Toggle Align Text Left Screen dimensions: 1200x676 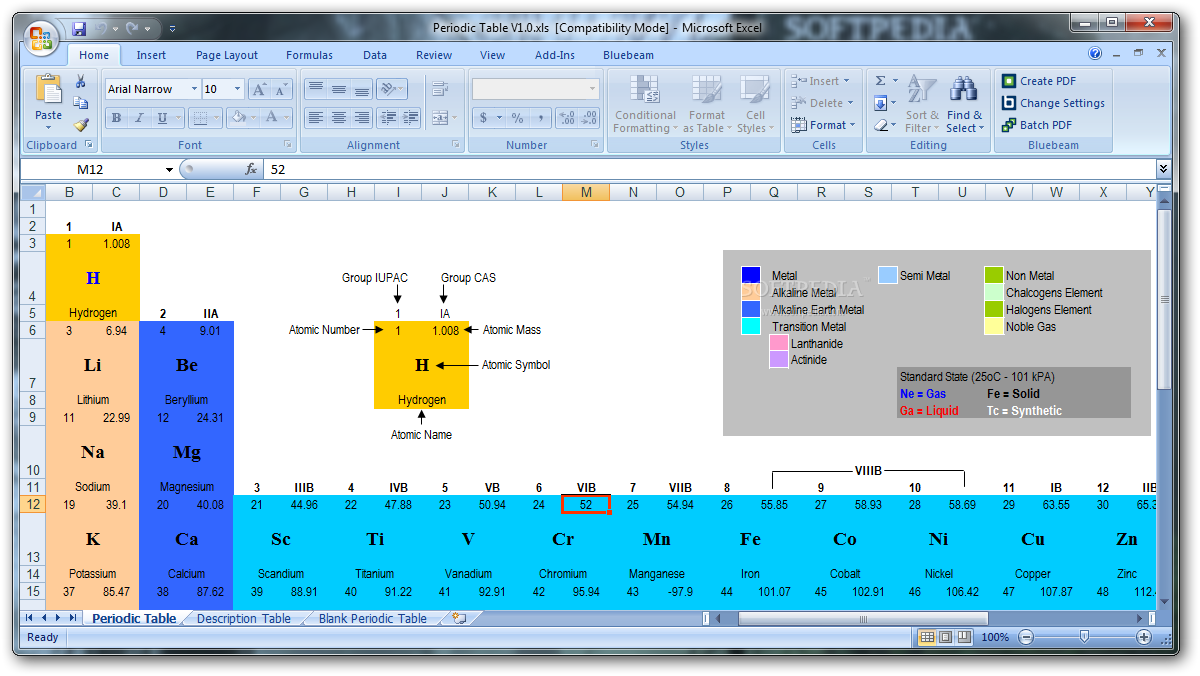tap(315, 118)
